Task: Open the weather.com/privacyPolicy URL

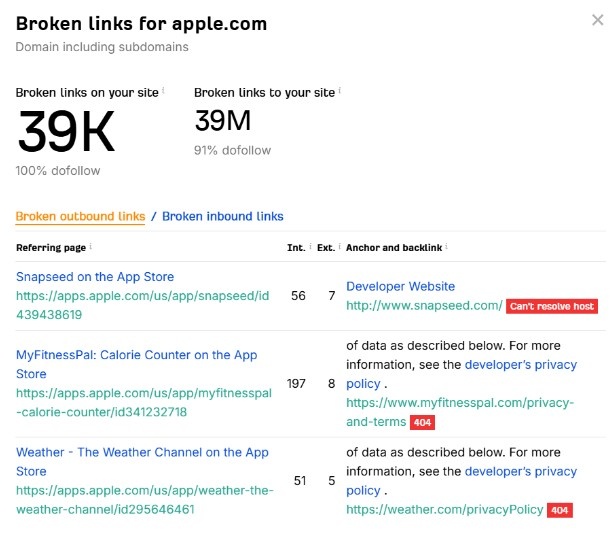Action: click(x=445, y=510)
